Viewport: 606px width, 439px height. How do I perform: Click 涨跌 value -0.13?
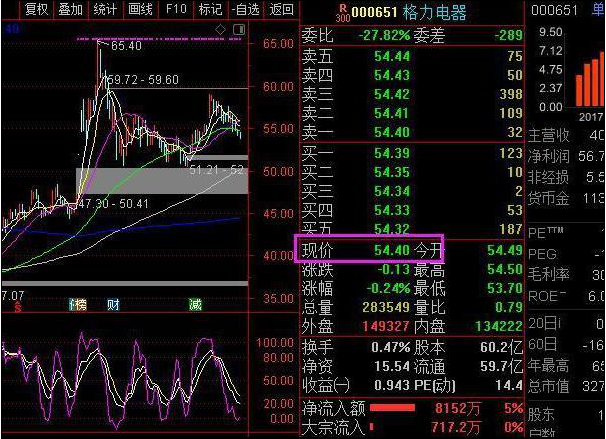pyautogui.click(x=393, y=269)
